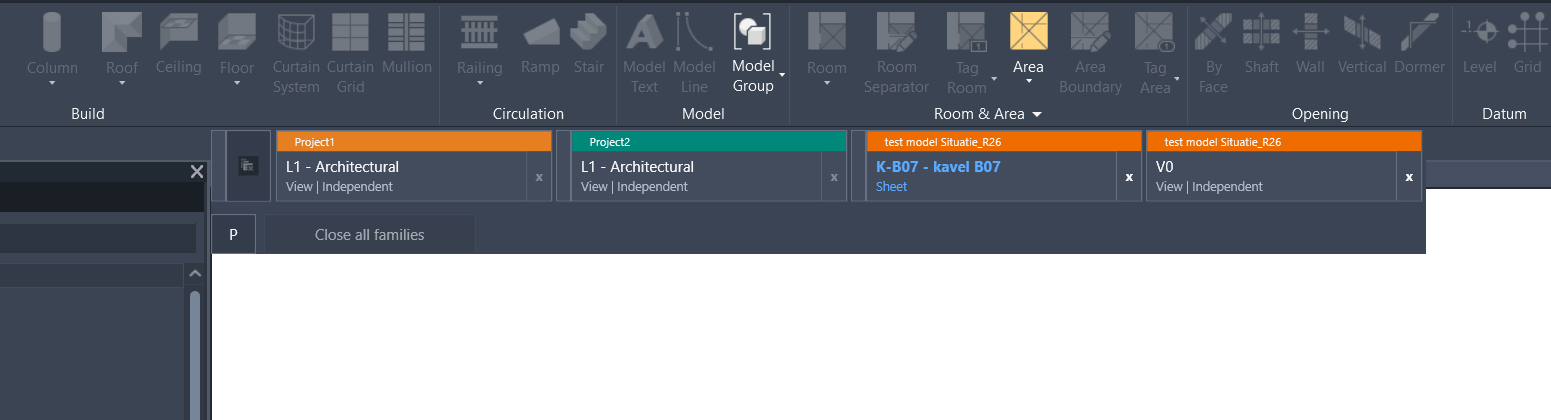1551x420 pixels.
Task: Click the Roof tool icon
Action: click(122, 33)
